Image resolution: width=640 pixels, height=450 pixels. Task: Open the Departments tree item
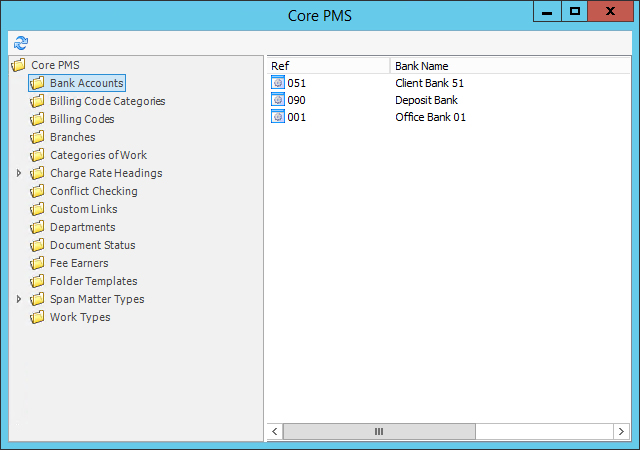point(82,227)
